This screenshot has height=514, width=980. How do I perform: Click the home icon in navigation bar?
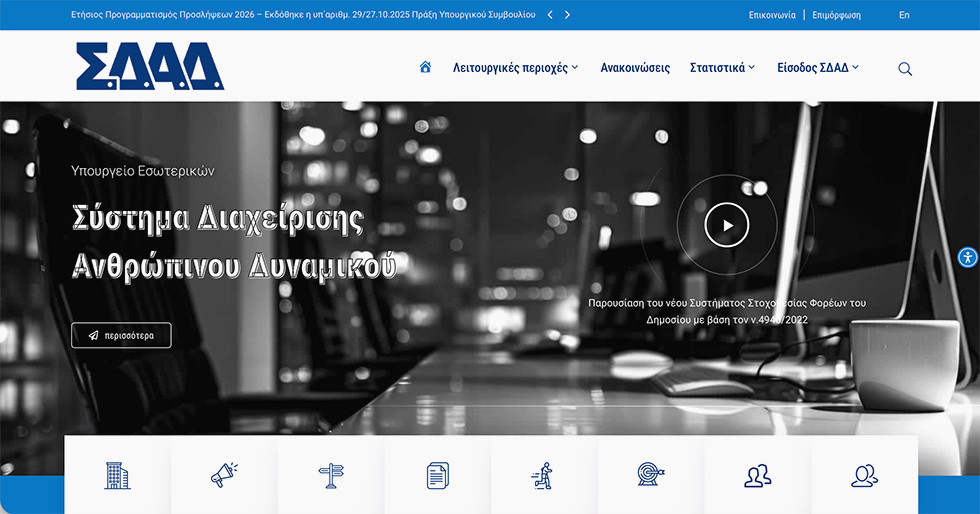[425, 68]
